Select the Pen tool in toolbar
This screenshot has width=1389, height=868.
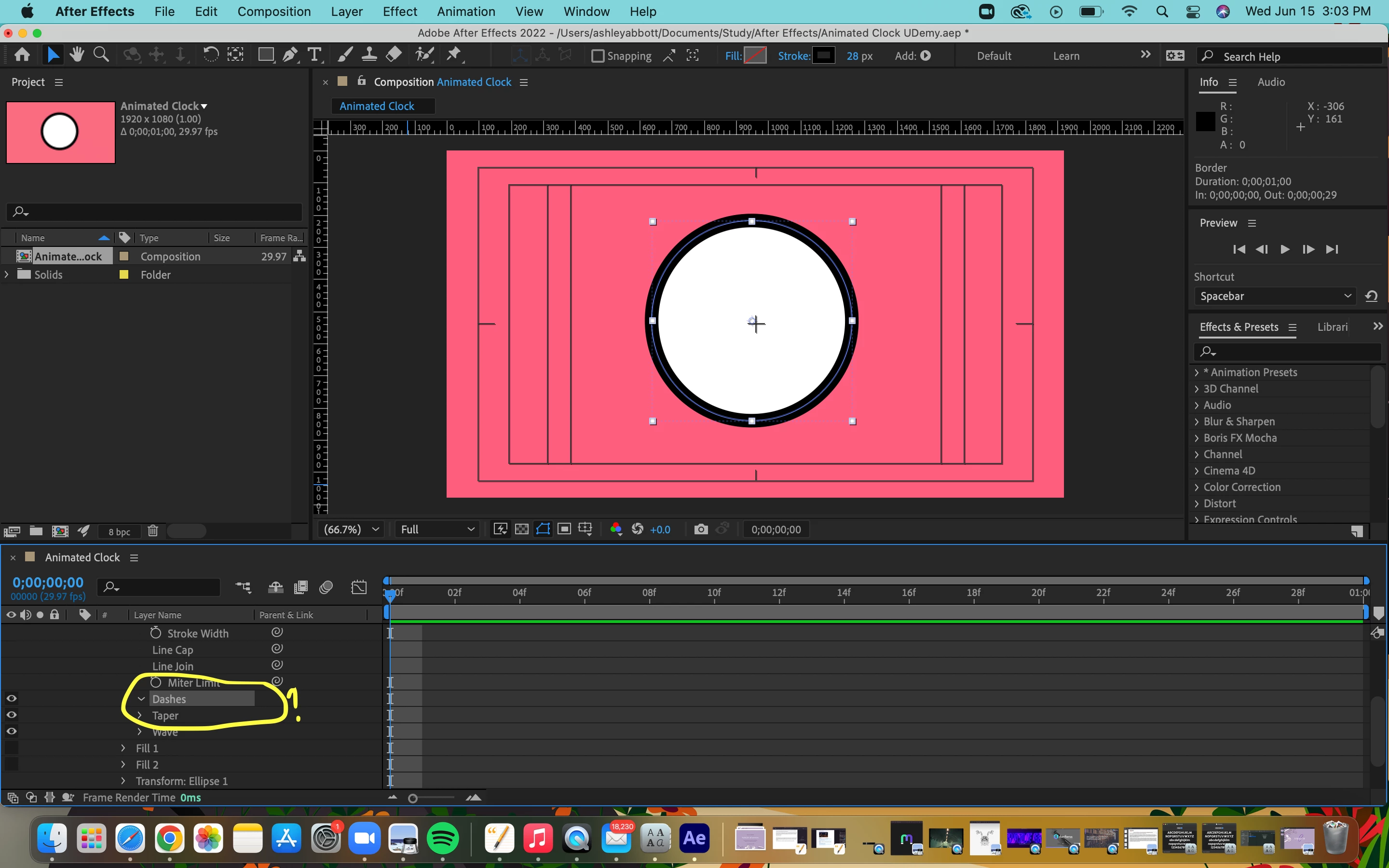pyautogui.click(x=290, y=55)
